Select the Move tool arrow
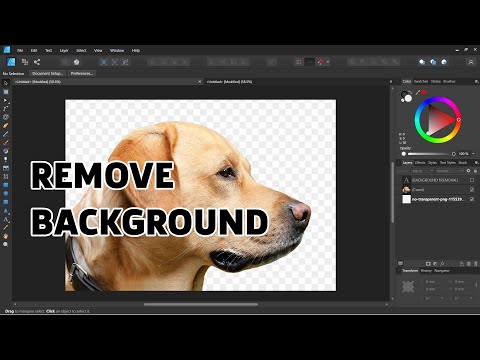Viewport: 480px width, 360px height. tap(6, 83)
